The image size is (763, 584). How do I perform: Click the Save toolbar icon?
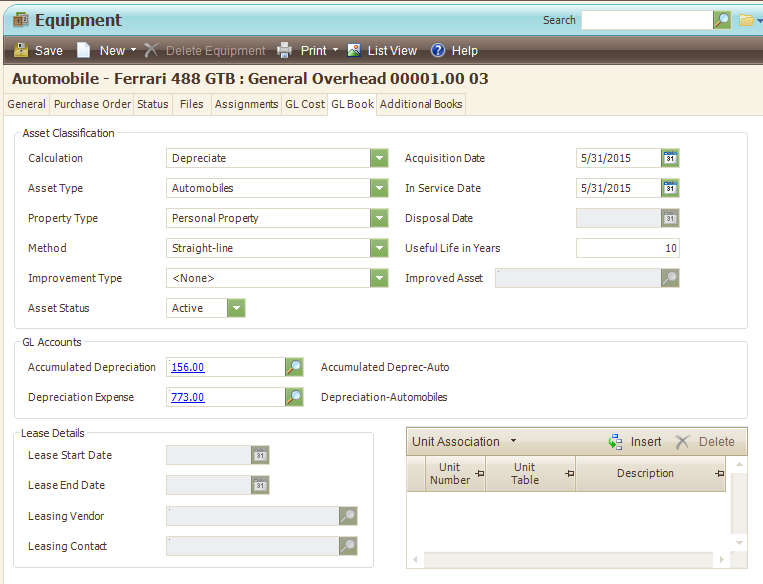pyautogui.click(x=21, y=50)
